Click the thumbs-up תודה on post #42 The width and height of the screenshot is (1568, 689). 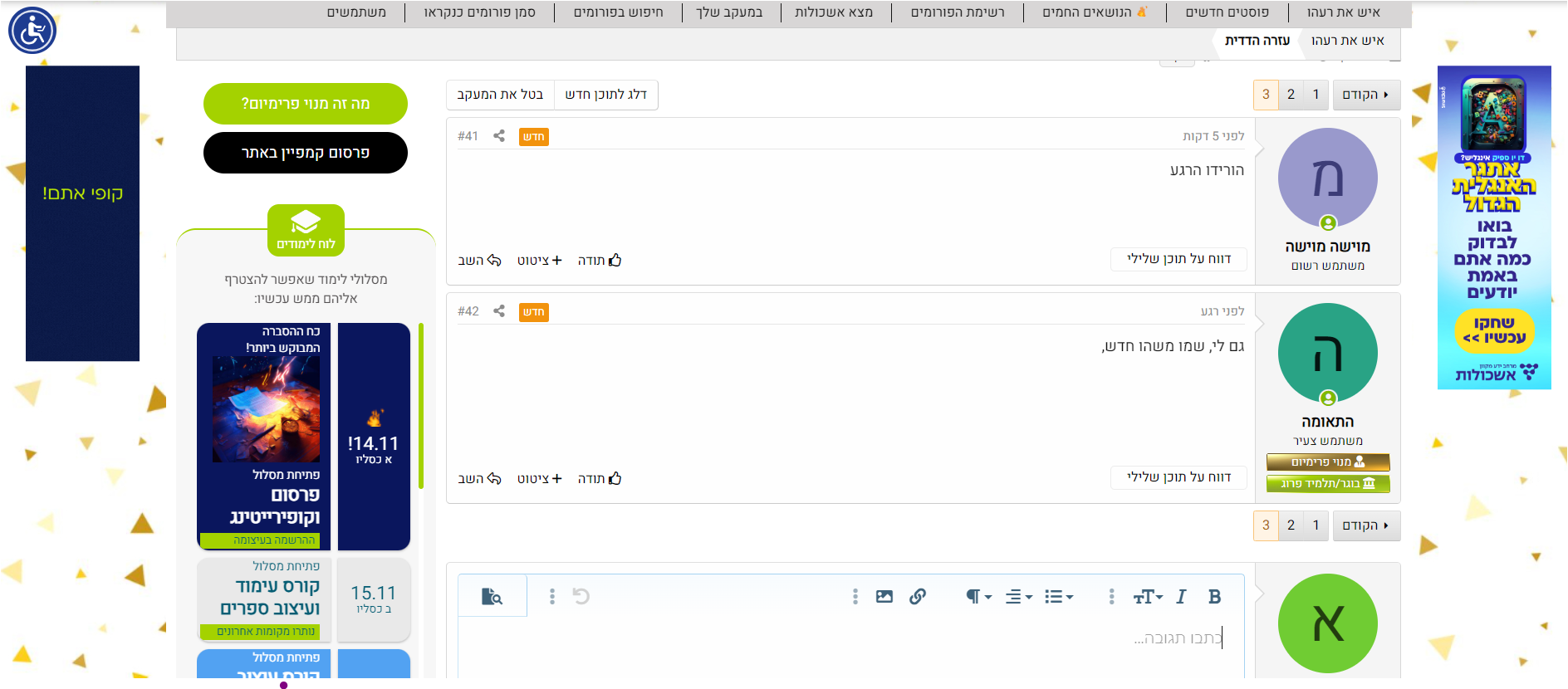(600, 479)
